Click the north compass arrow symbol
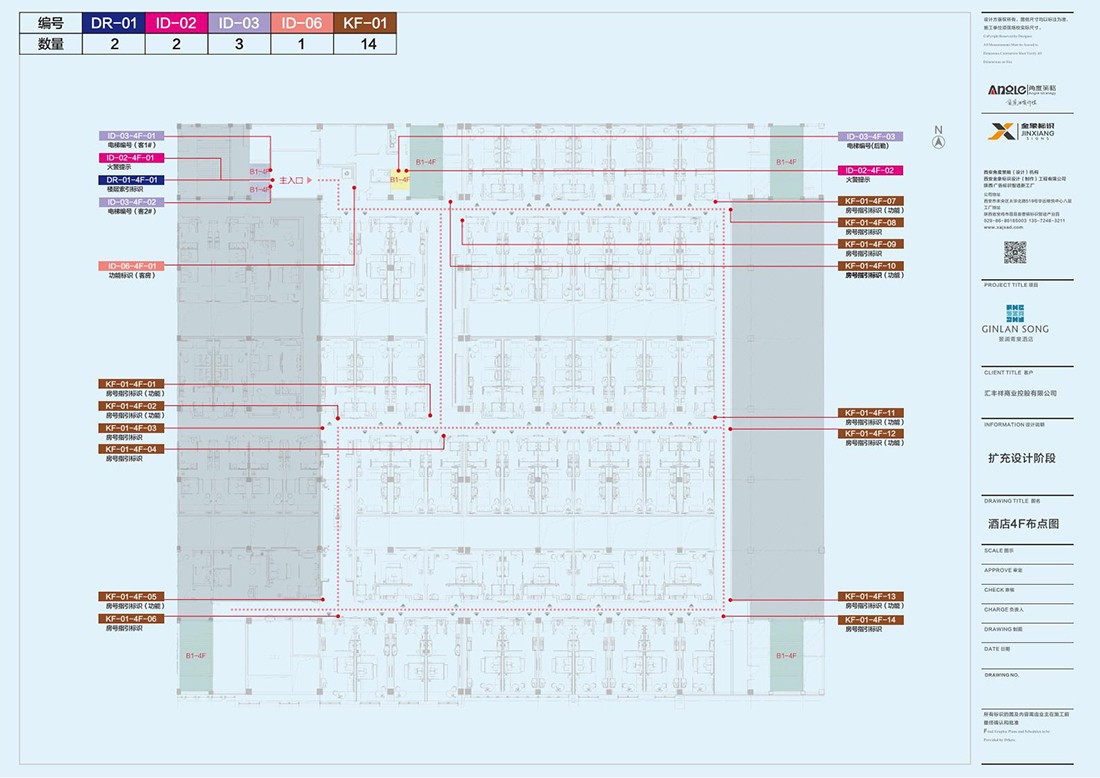Viewport: 1100px width, 778px height. tap(938, 142)
